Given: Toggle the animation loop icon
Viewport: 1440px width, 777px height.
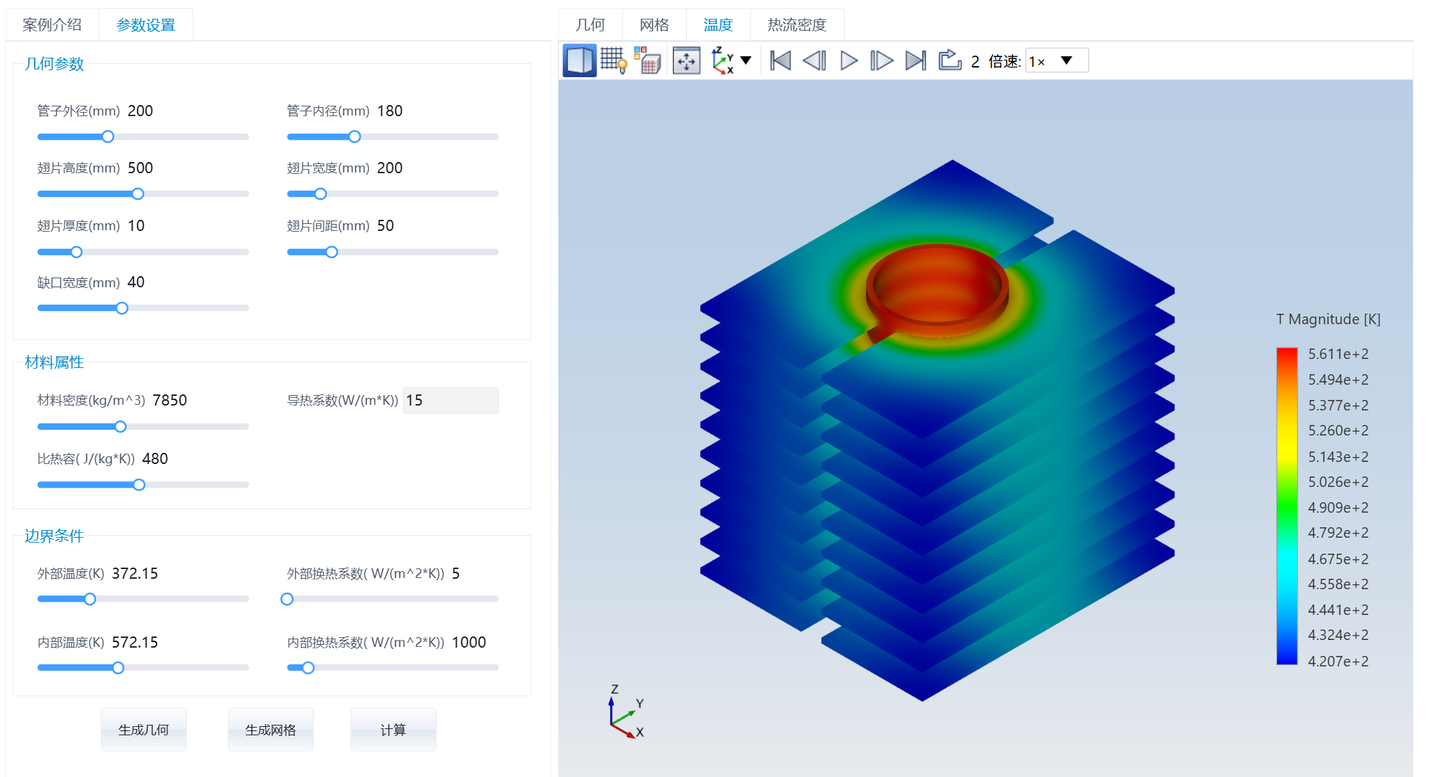Looking at the screenshot, I should coord(950,61).
